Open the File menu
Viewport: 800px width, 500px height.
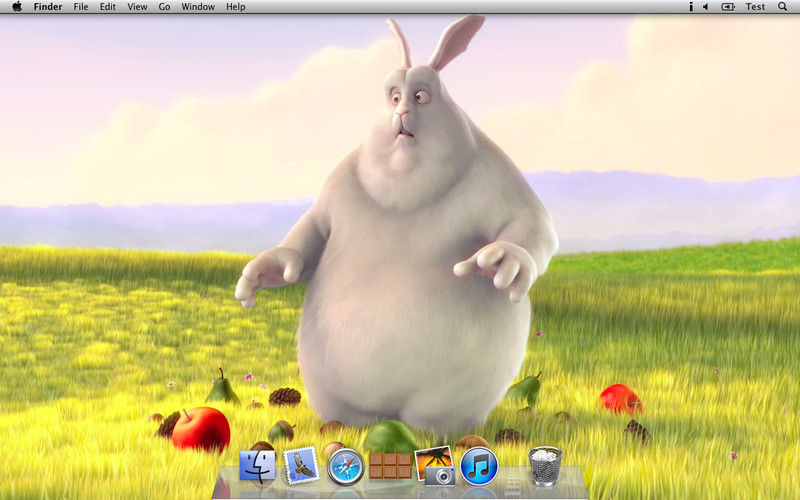coord(81,7)
